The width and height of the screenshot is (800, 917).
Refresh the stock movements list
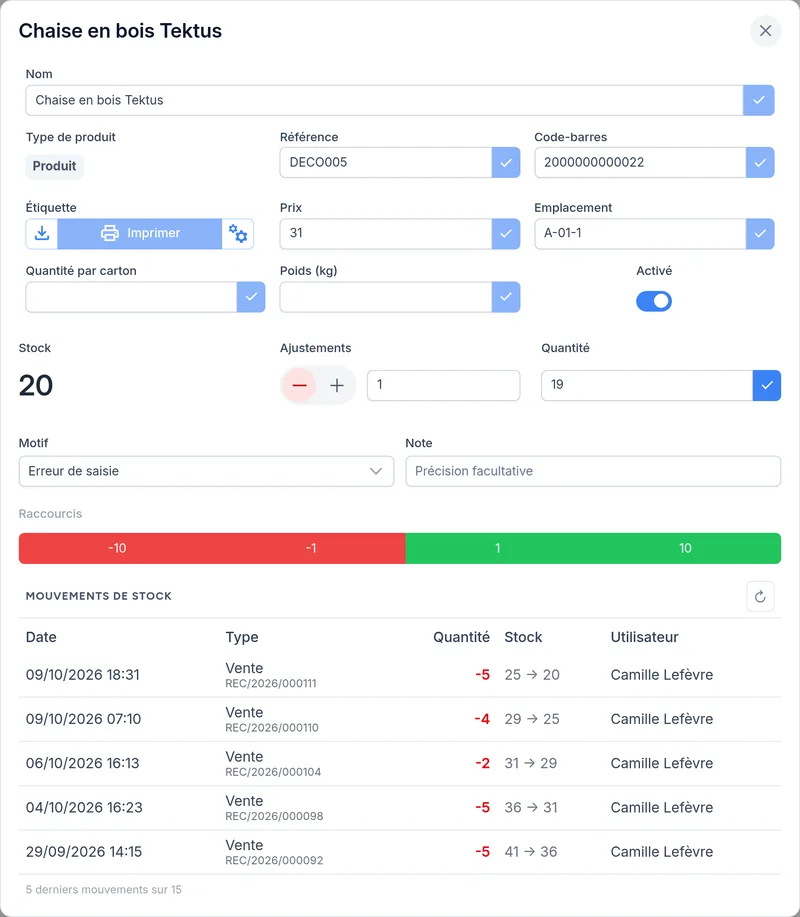pos(760,596)
